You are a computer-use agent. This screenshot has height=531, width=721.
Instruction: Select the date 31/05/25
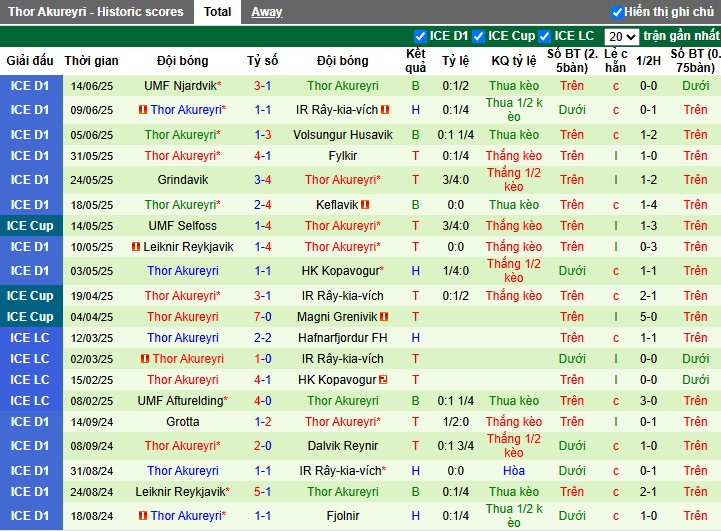coord(92,156)
